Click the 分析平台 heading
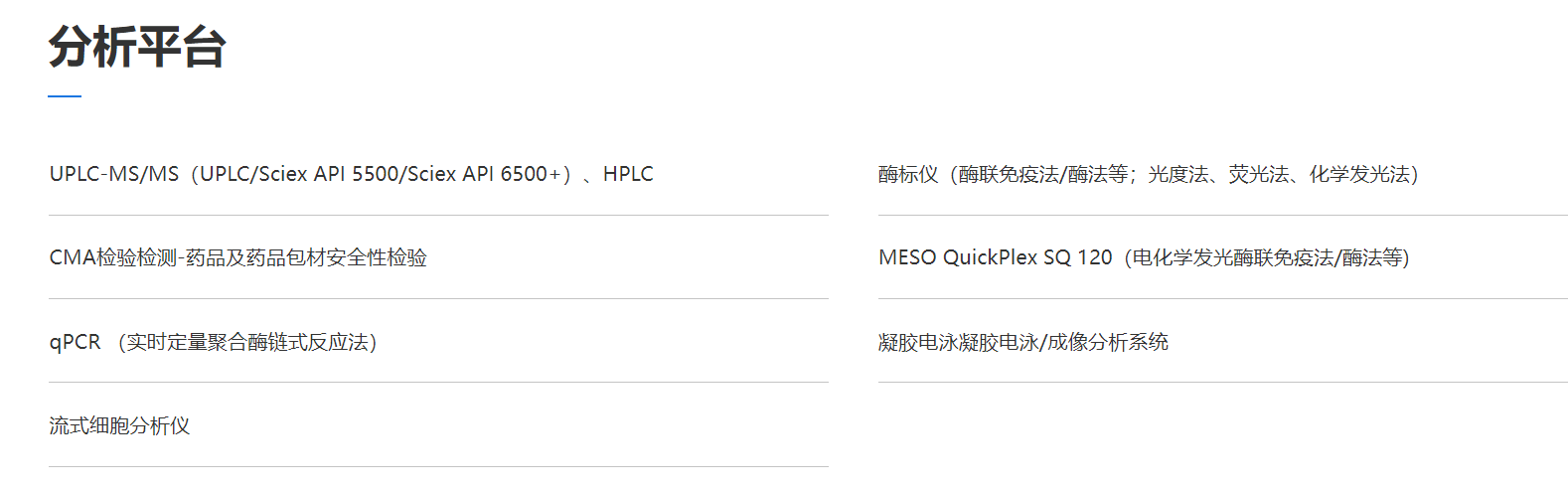Image resolution: width=1568 pixels, height=492 pixels. click(x=137, y=47)
